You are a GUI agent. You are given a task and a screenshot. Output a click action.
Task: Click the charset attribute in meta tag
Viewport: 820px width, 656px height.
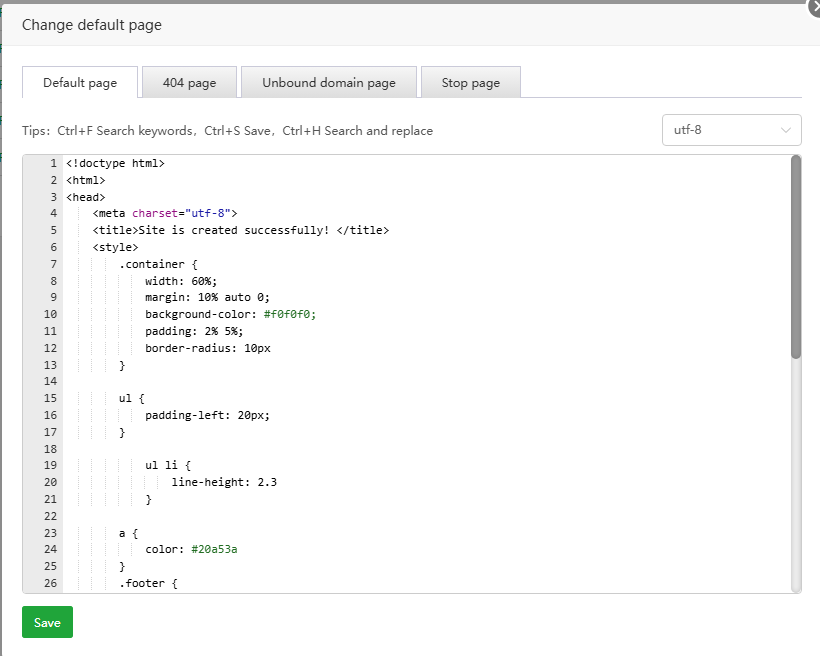(x=156, y=213)
